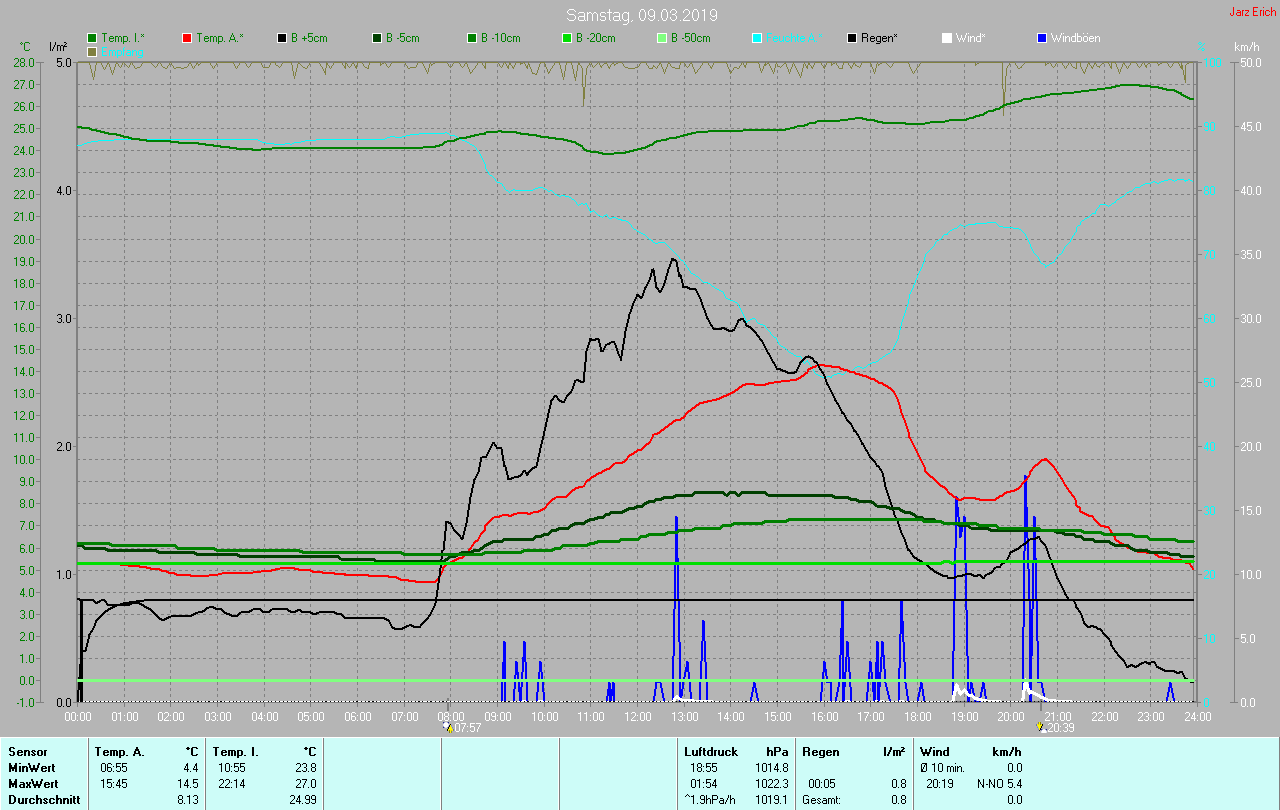Viewport: 1280px width, 810px height.
Task: Click the sunset icon next to 20:39
Action: (1040, 727)
